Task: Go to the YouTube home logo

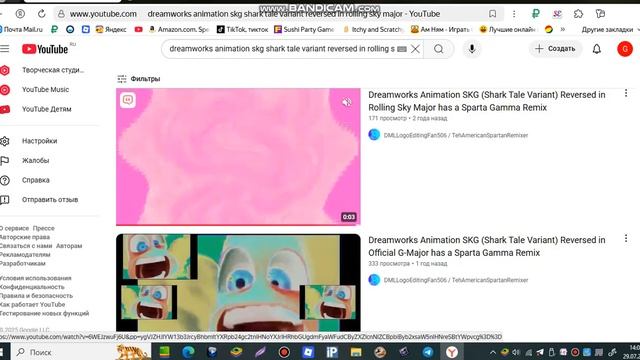Action: tap(45, 49)
